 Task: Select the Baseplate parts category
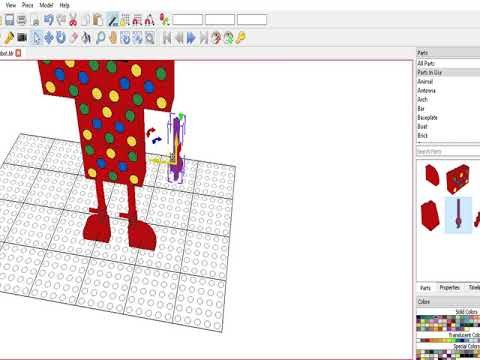pos(427,117)
